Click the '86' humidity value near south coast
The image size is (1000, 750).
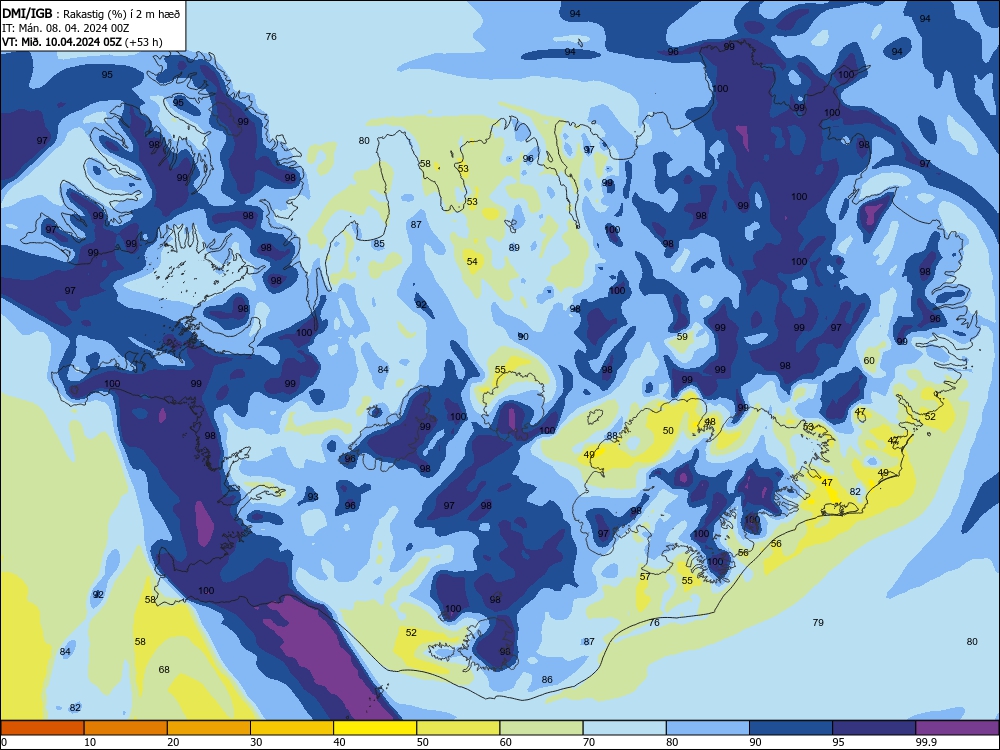coord(547,680)
